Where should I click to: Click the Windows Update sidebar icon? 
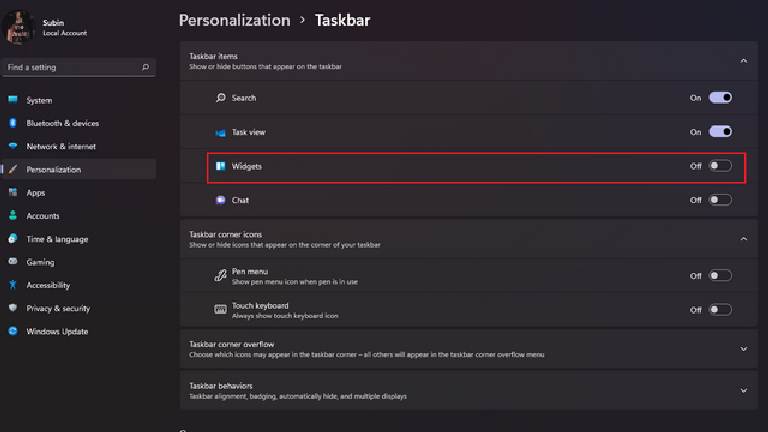point(13,331)
